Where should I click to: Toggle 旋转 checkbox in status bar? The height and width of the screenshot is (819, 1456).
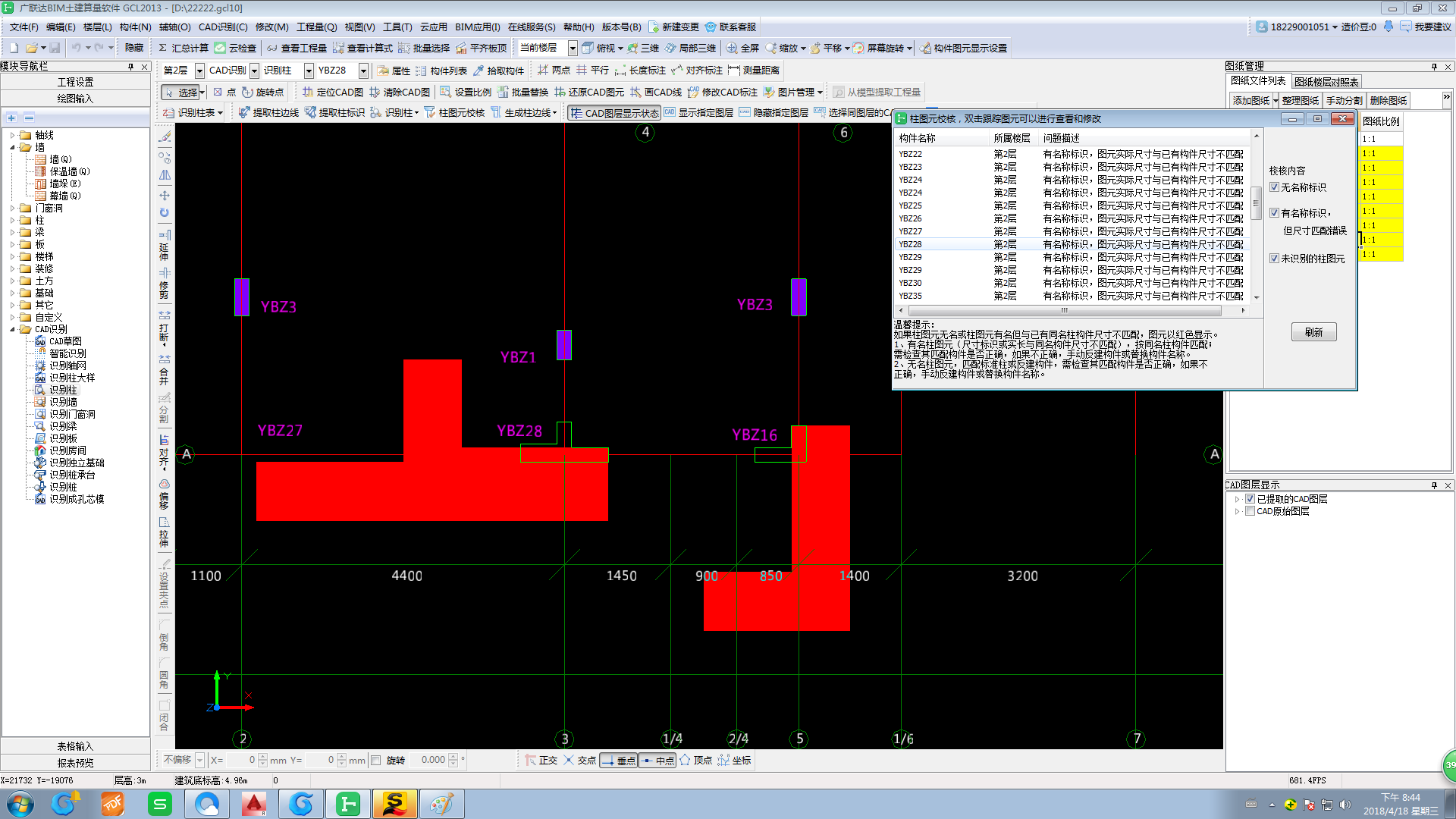click(x=376, y=760)
